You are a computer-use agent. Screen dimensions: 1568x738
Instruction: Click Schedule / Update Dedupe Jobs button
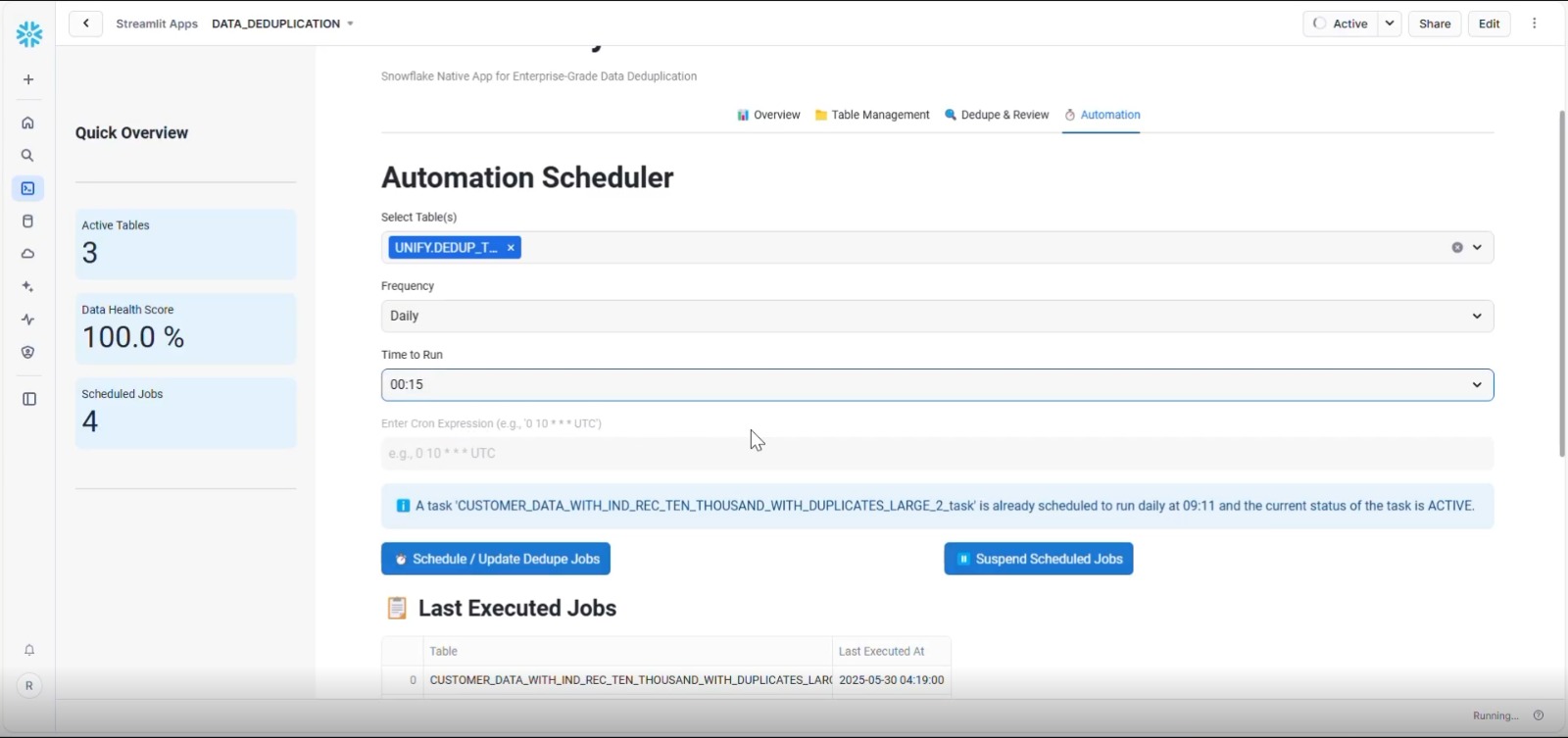(x=496, y=559)
